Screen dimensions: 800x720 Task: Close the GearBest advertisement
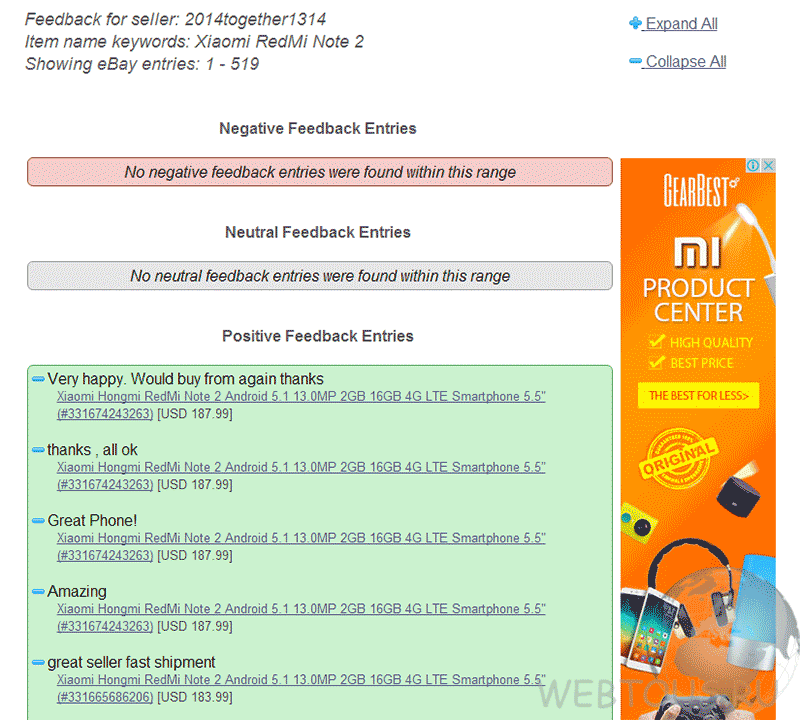[x=768, y=165]
